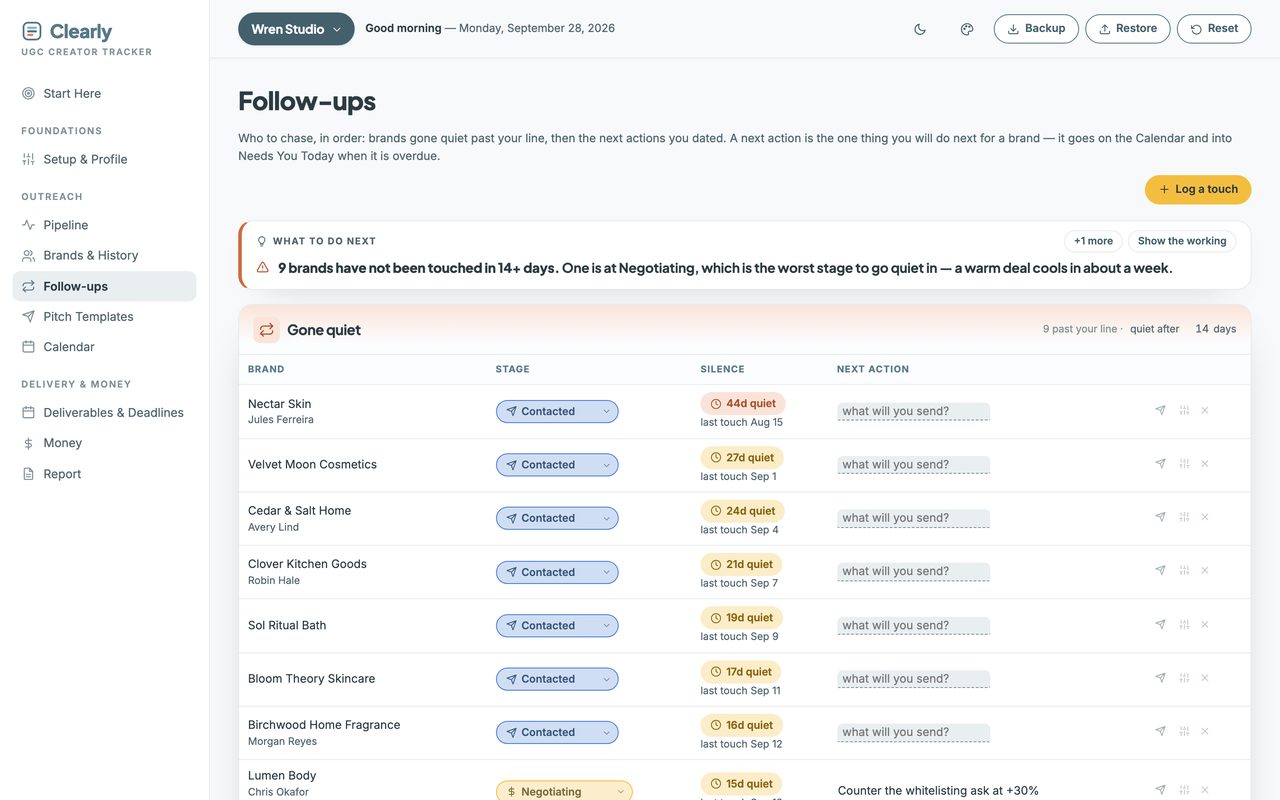Open Brands & History in the sidebar
The image size is (1280, 800).
(x=104, y=255)
